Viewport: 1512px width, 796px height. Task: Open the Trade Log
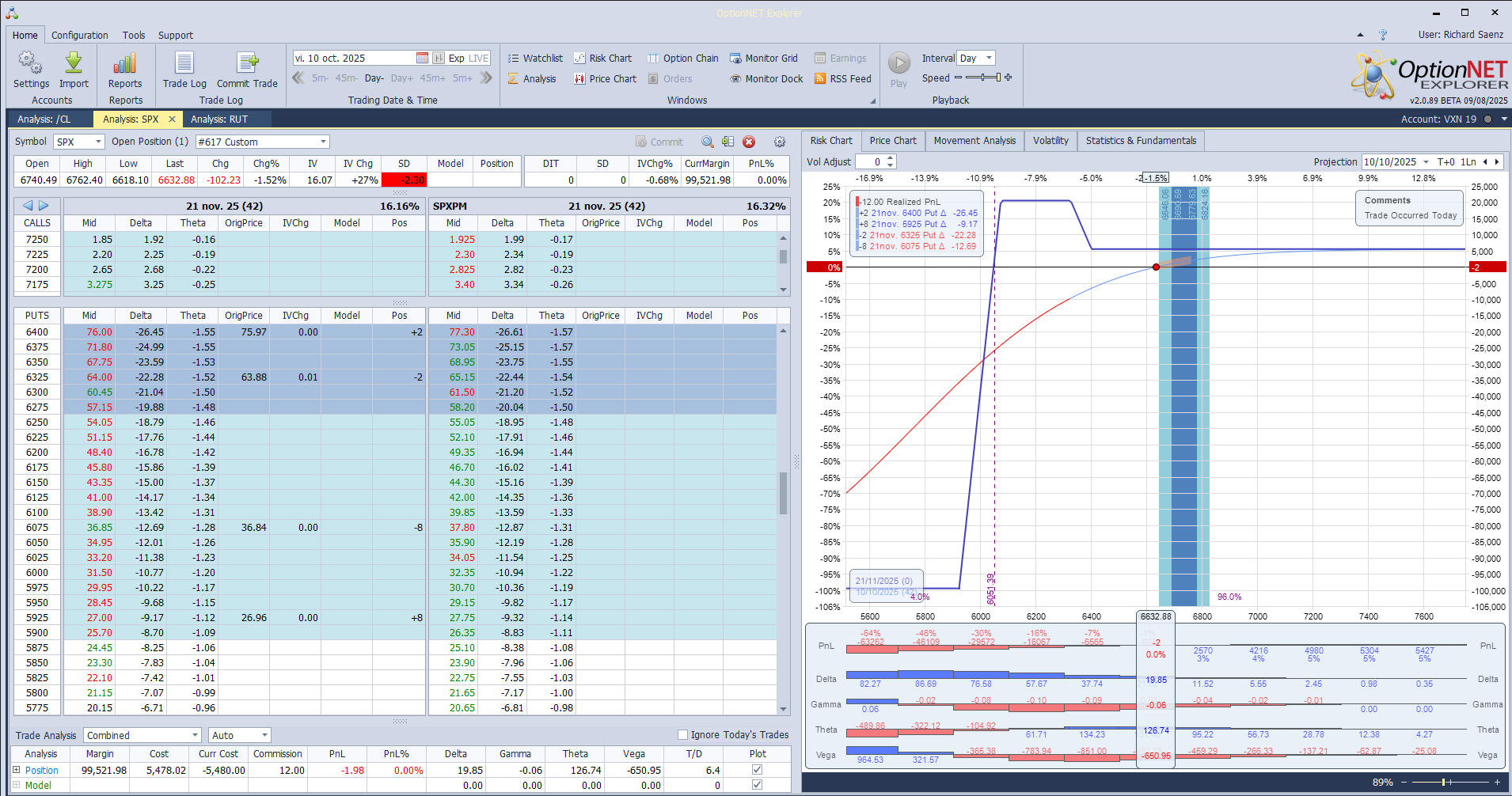[184, 63]
